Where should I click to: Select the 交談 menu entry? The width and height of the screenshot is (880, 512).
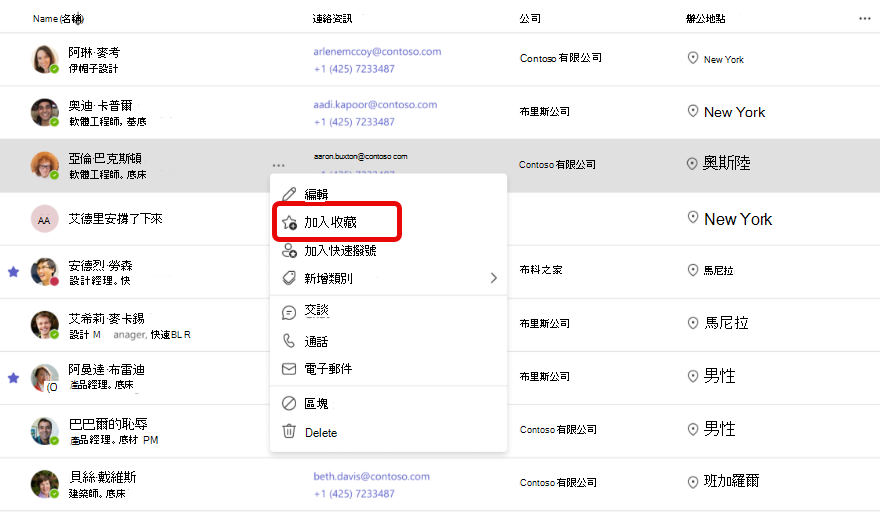pos(388,312)
